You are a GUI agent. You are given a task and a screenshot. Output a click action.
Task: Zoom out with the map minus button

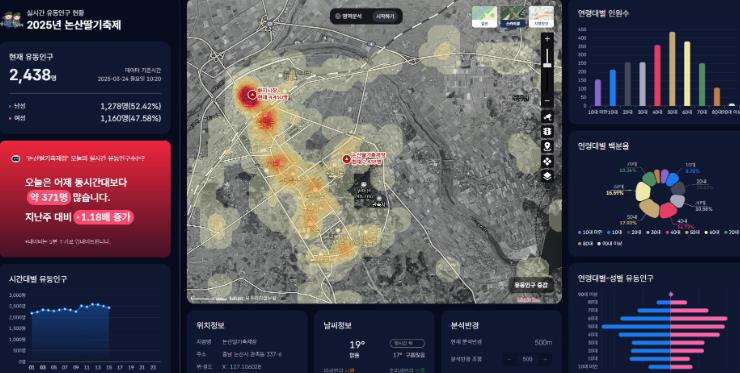[547, 101]
